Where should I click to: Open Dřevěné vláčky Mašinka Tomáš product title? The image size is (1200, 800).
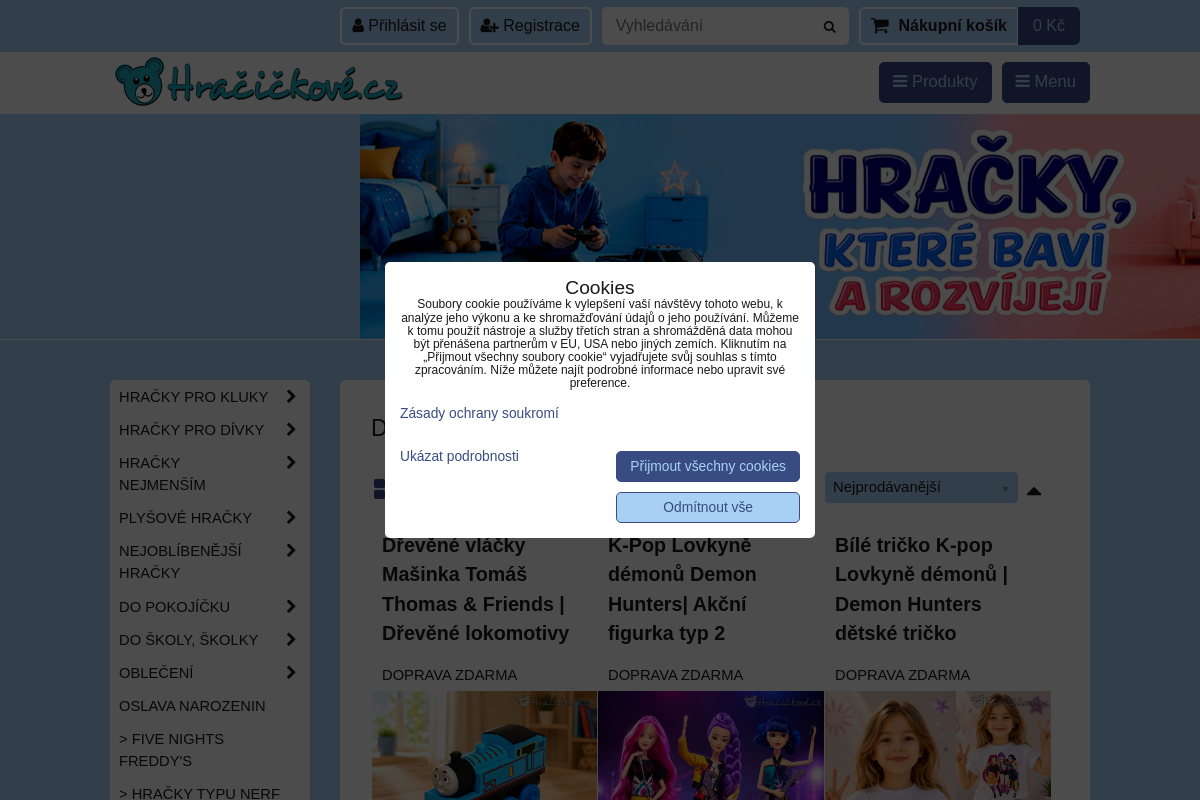[475, 589]
